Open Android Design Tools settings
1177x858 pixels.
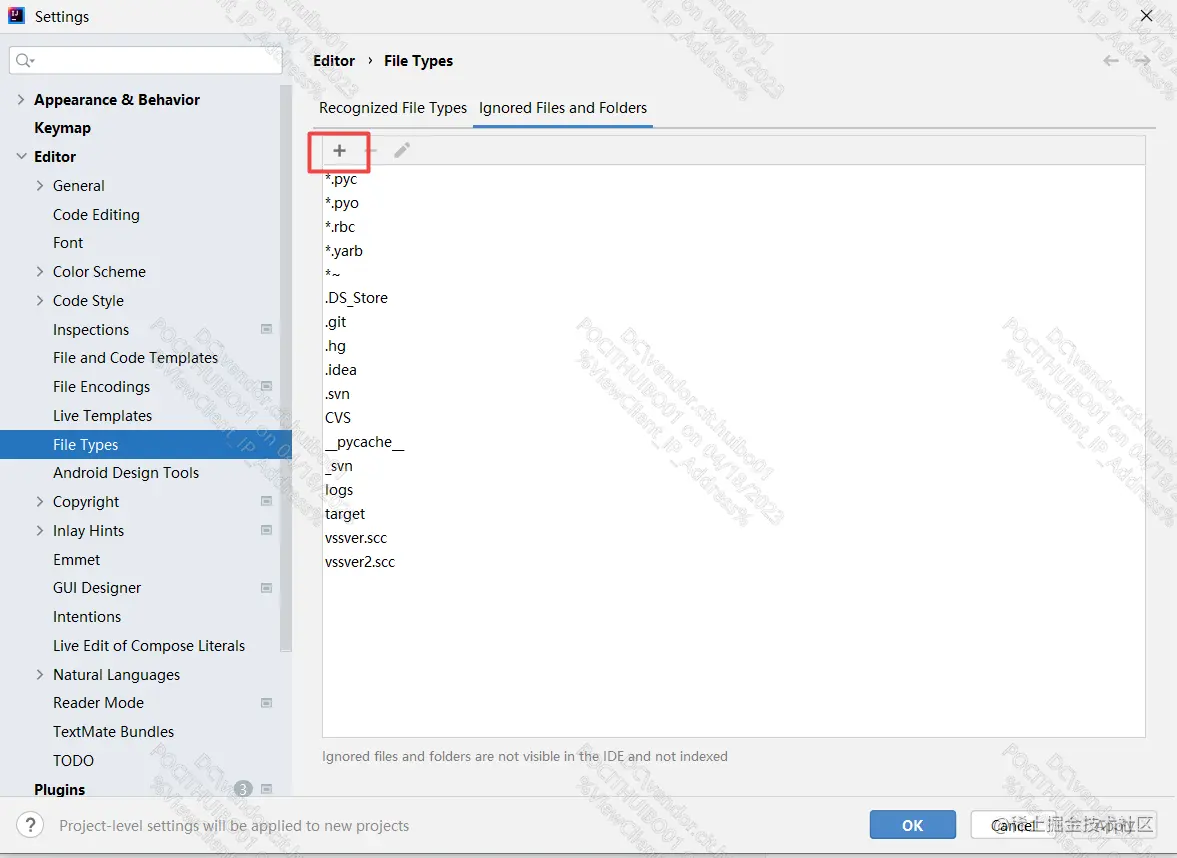125,473
